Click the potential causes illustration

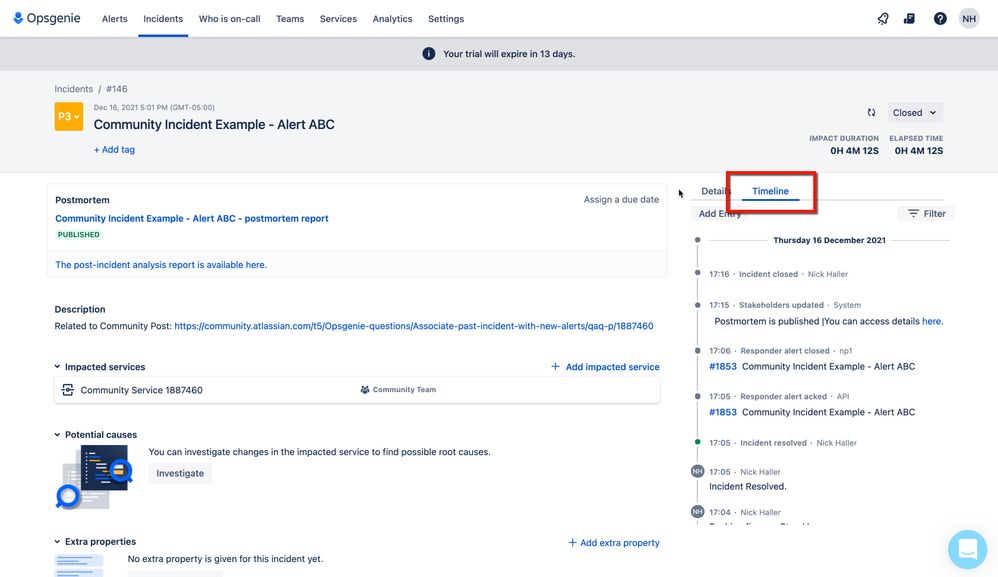click(94, 476)
